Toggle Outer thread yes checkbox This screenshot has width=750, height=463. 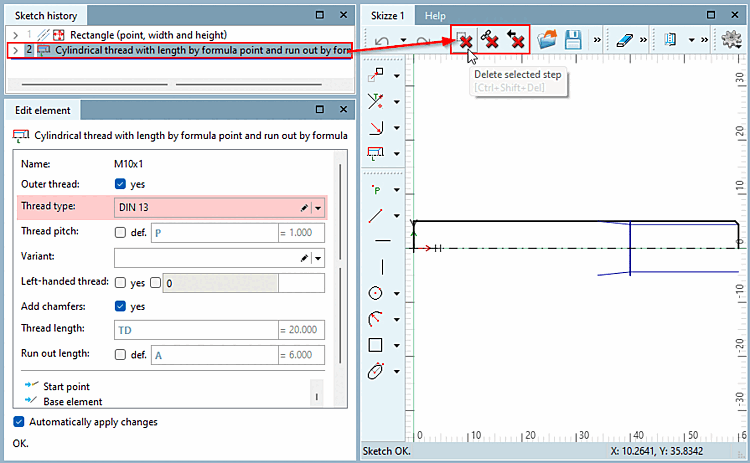coord(120,184)
